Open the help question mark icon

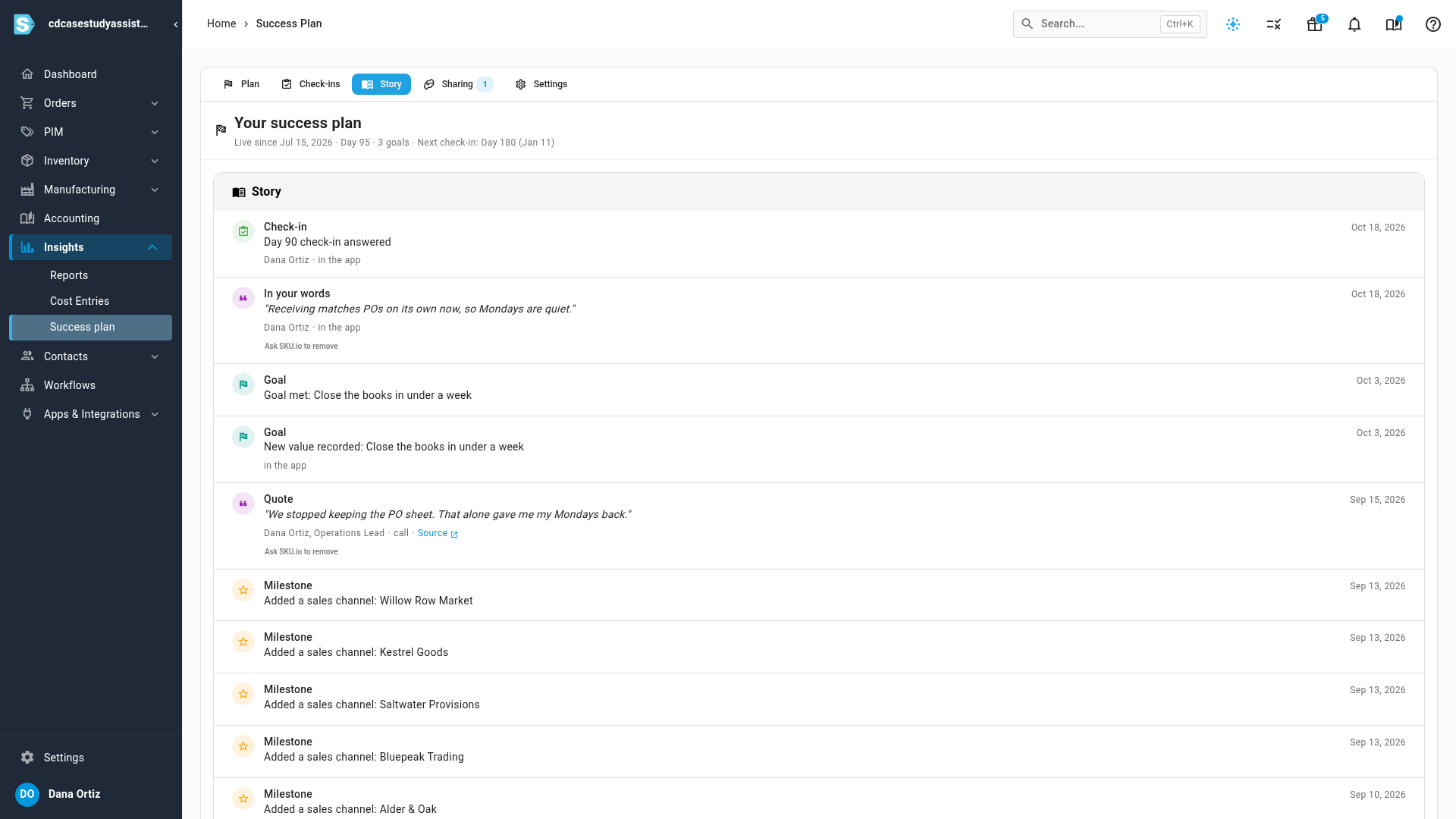click(1432, 24)
